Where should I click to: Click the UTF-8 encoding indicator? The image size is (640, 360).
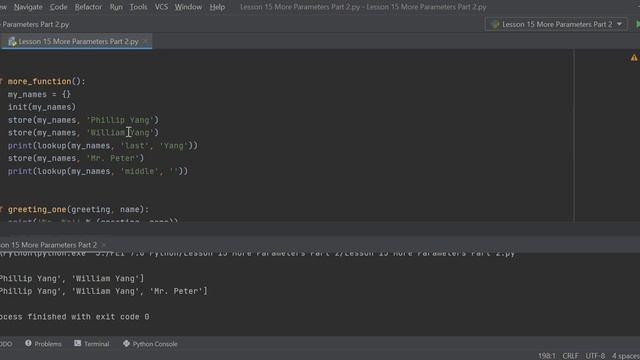[595, 356]
